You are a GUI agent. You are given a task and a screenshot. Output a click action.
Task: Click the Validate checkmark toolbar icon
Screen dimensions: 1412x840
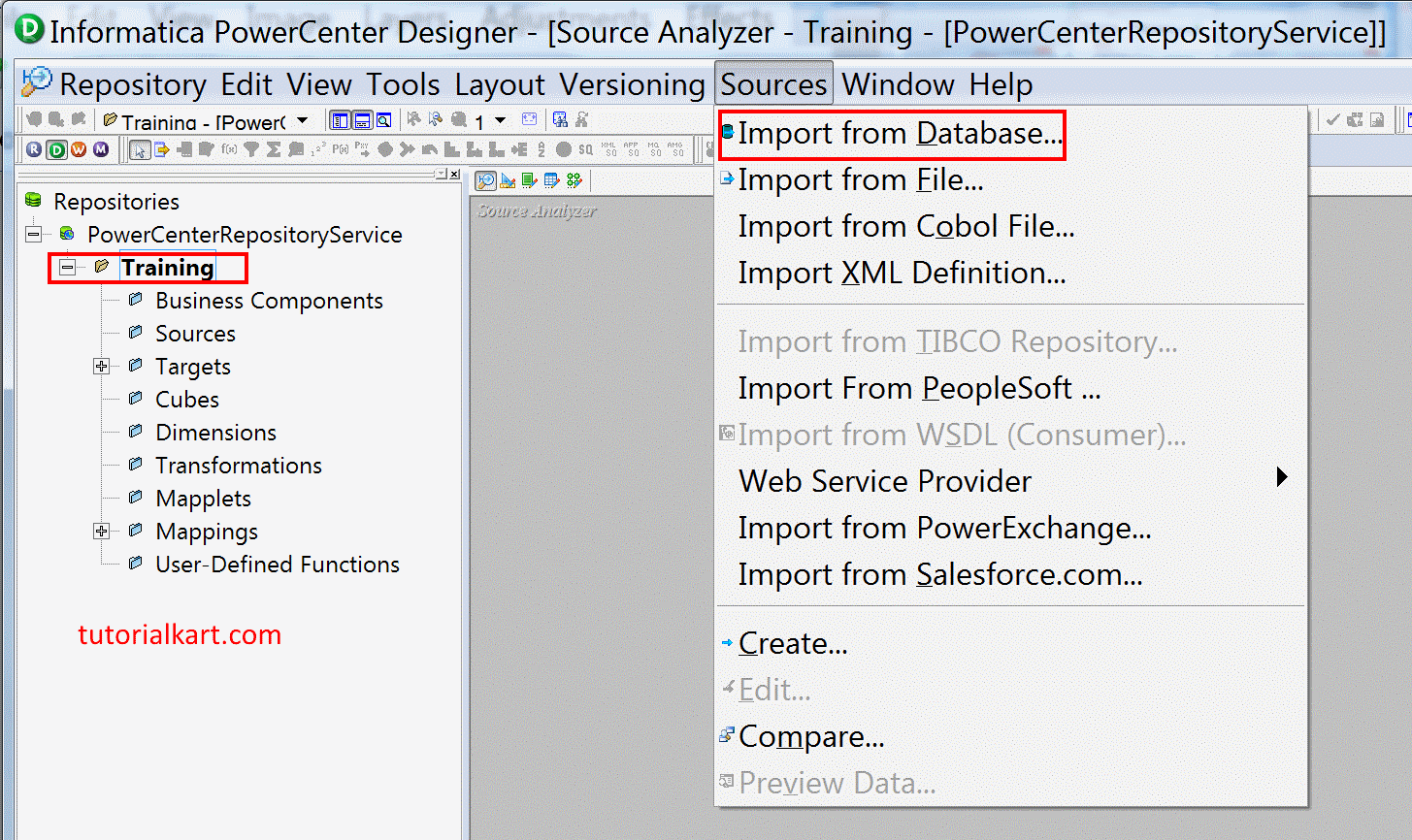1333,119
